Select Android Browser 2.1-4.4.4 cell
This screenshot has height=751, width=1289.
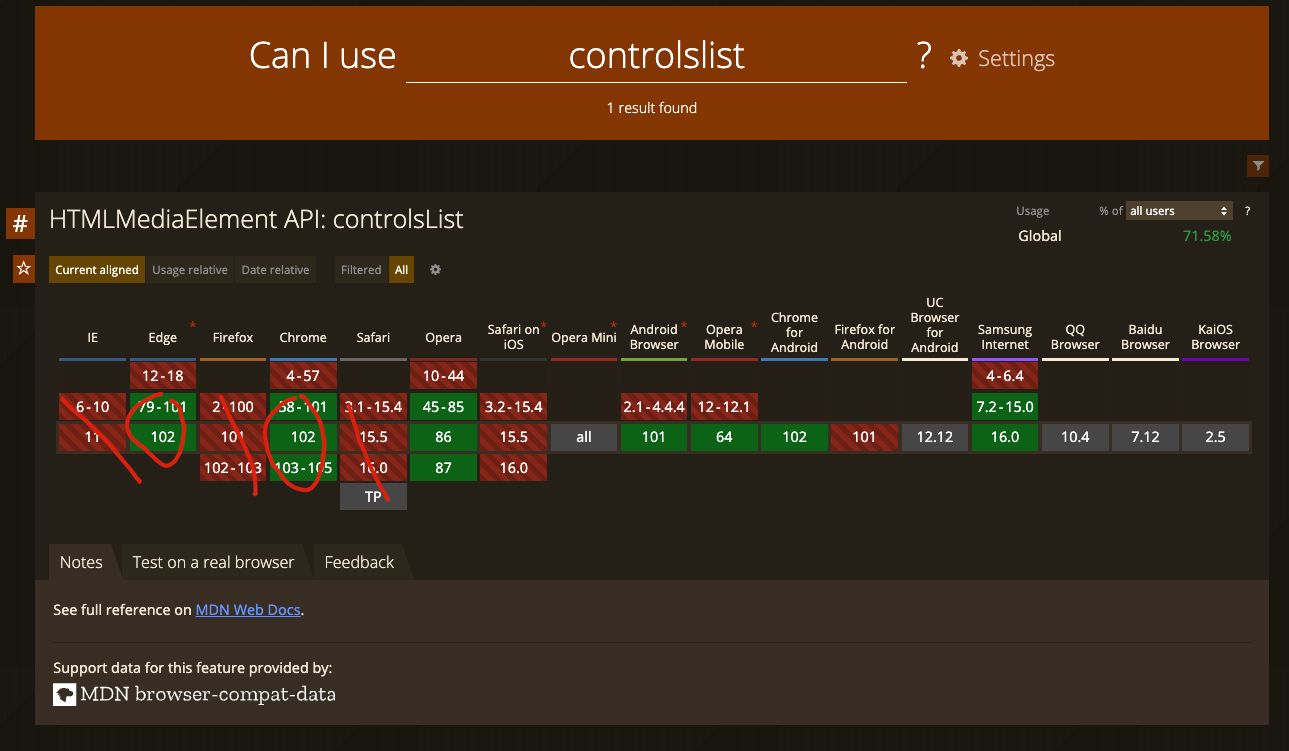point(654,407)
